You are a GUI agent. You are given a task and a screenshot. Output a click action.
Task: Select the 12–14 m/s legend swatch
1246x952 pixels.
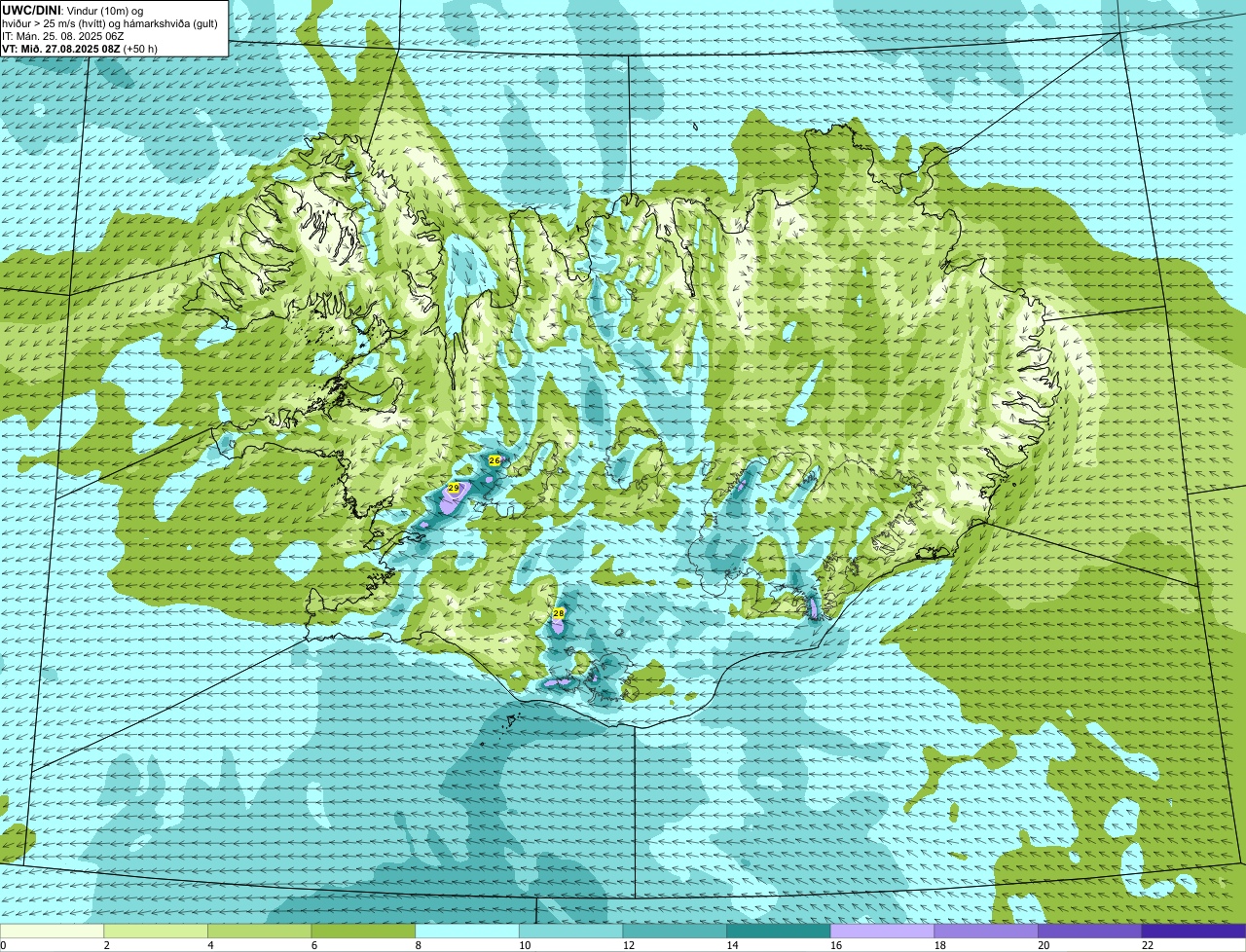point(675,931)
